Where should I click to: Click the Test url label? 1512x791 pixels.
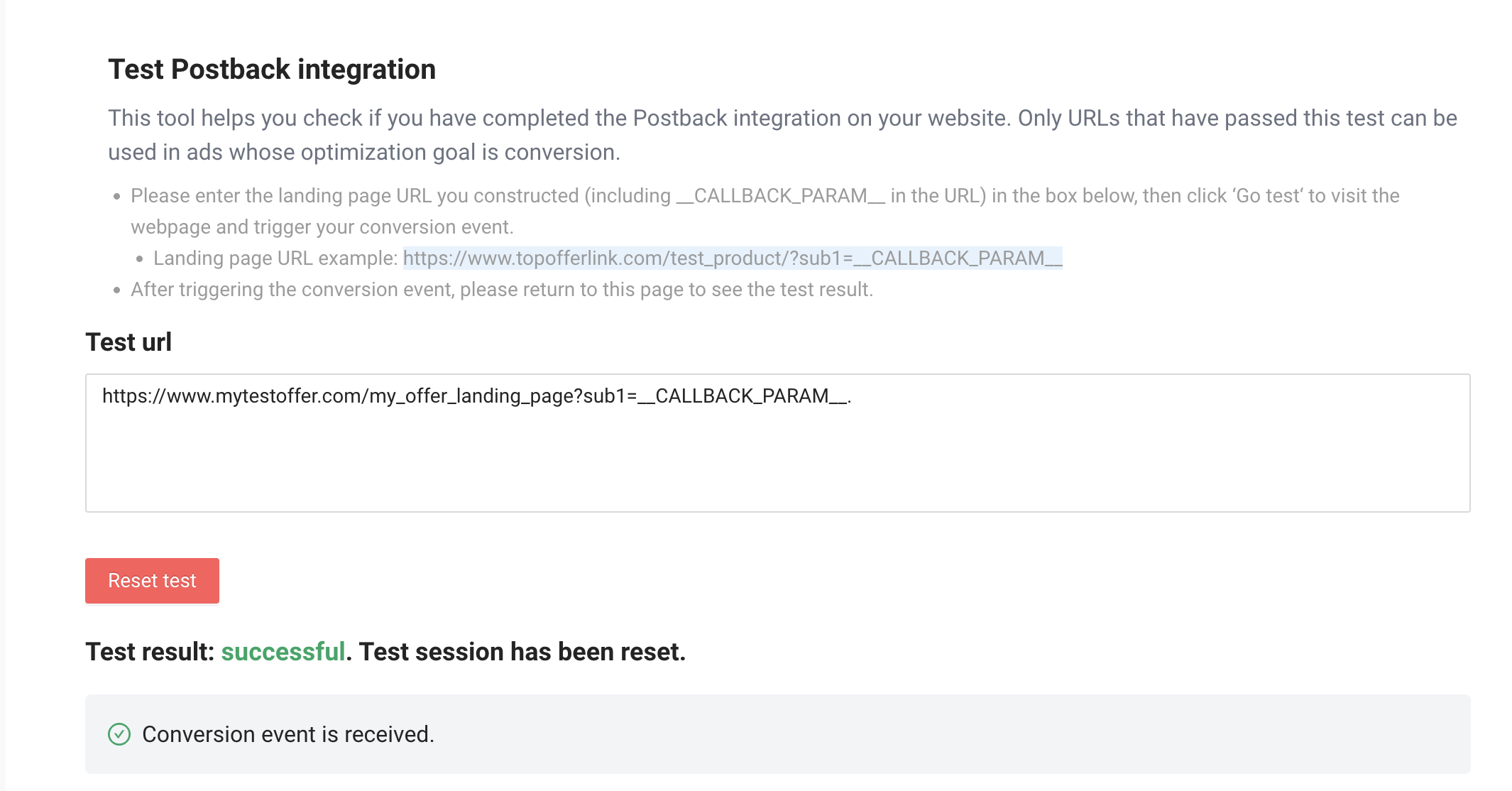coord(128,342)
